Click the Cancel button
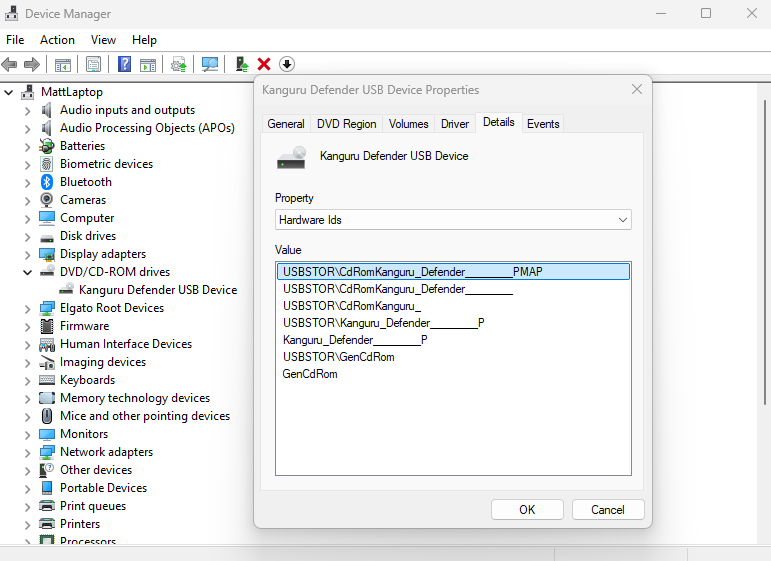The width and height of the screenshot is (771, 561). (608, 509)
